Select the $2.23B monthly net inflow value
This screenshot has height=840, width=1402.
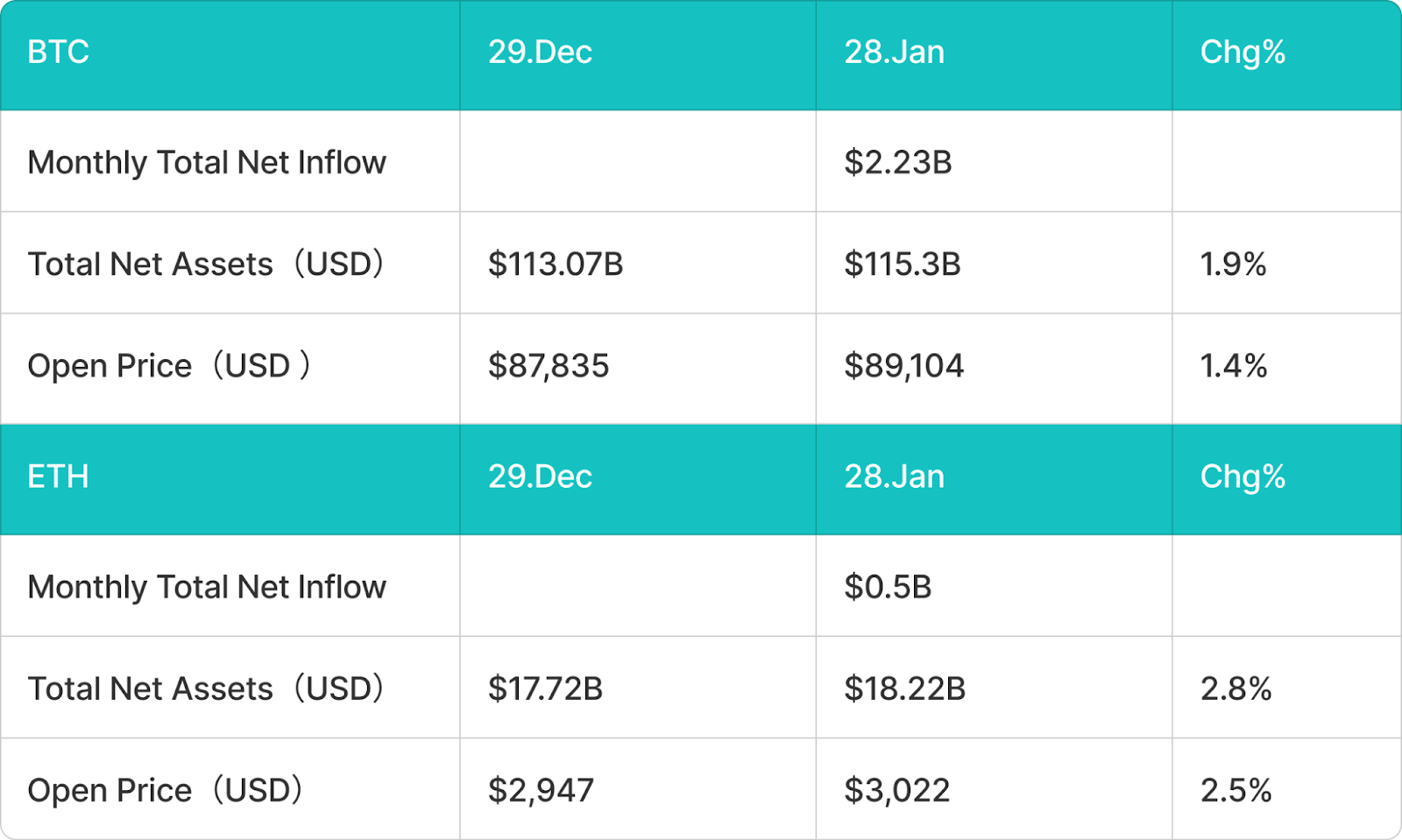tap(897, 163)
